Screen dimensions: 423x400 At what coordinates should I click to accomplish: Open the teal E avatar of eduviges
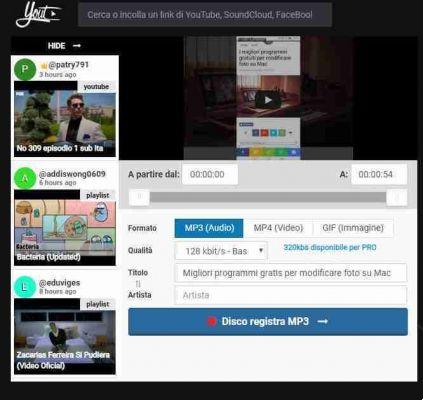pyautogui.click(x=25, y=287)
